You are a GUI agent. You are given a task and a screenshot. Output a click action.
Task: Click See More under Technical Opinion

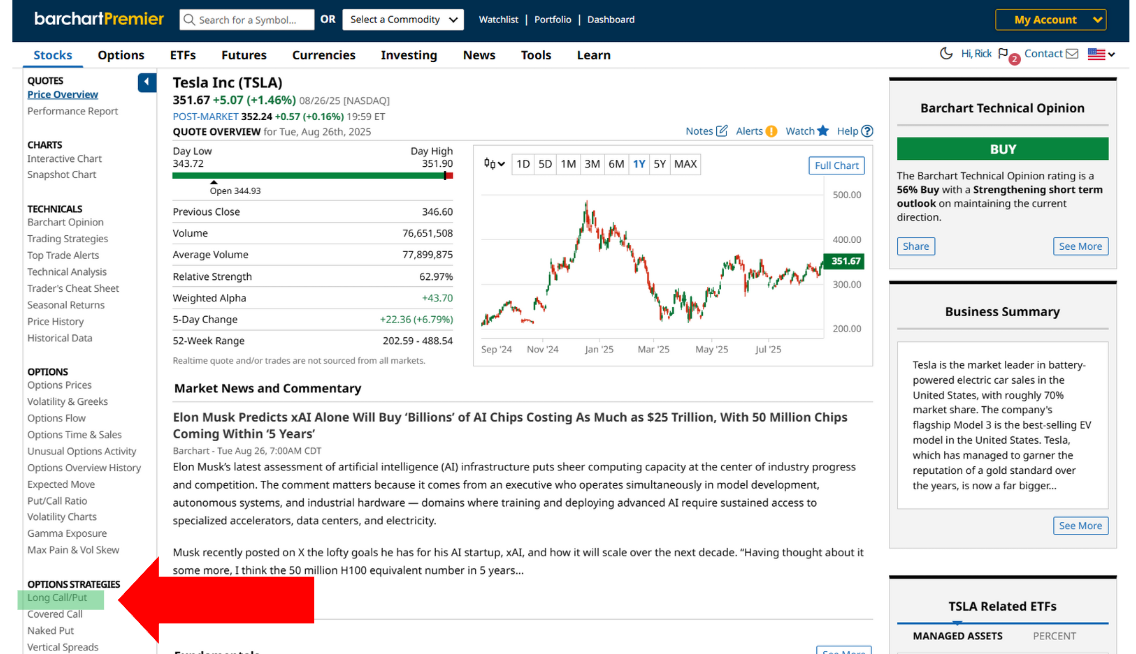tap(1080, 246)
